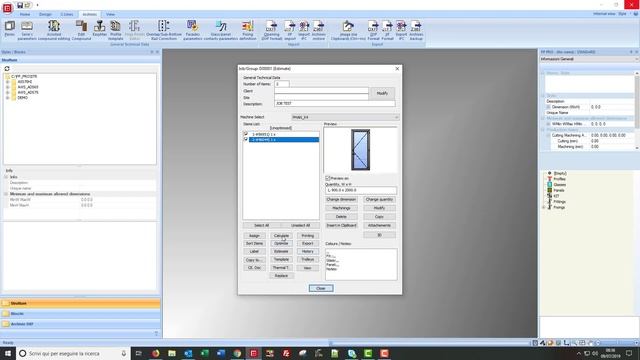The height and width of the screenshot is (360, 640).
Task: Click the Close button in the dialog
Action: coord(321,288)
